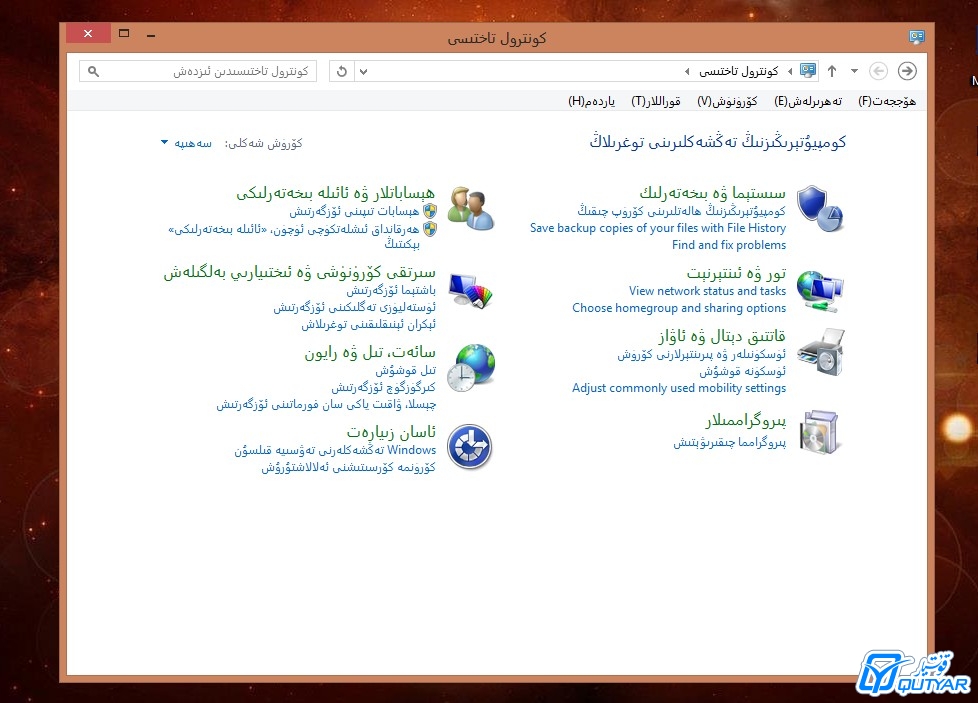978x703 pixels.
Task: Open Clock, Language and Region heading link
Action: point(370,353)
